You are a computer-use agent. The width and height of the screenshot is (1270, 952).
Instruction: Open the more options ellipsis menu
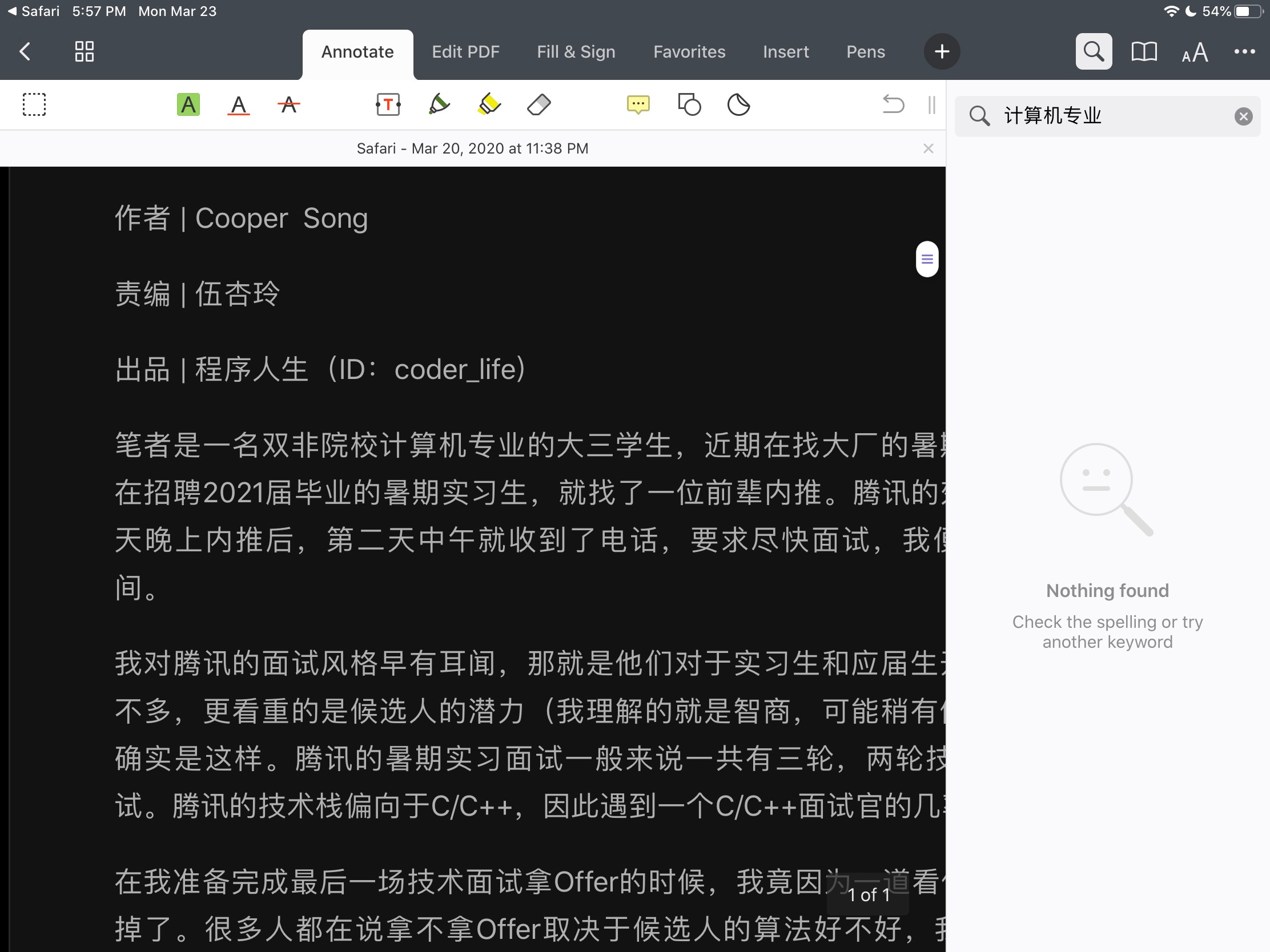(1244, 52)
